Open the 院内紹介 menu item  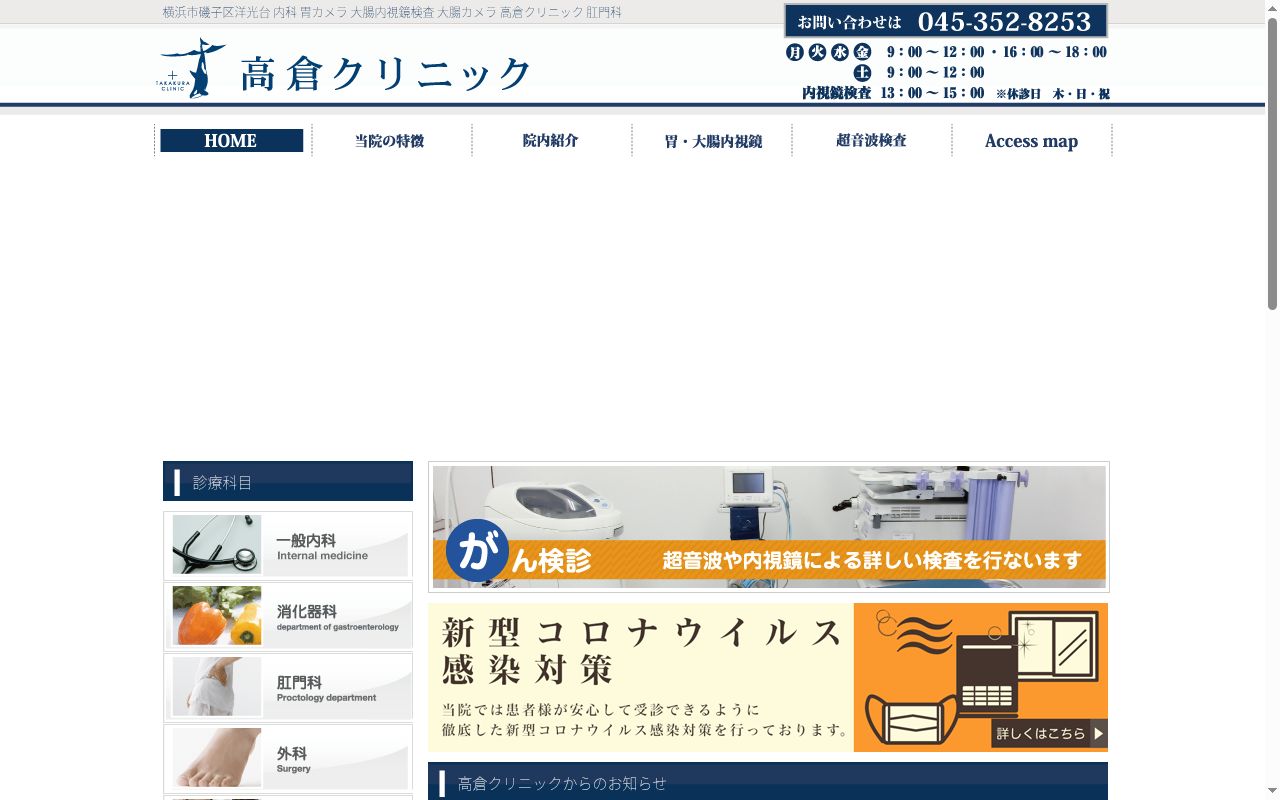(x=551, y=141)
